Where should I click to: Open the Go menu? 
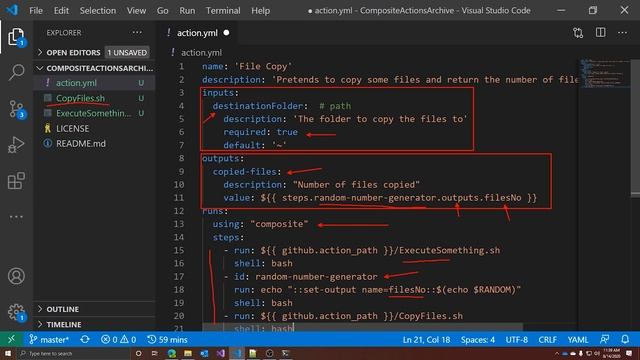tap(162, 11)
